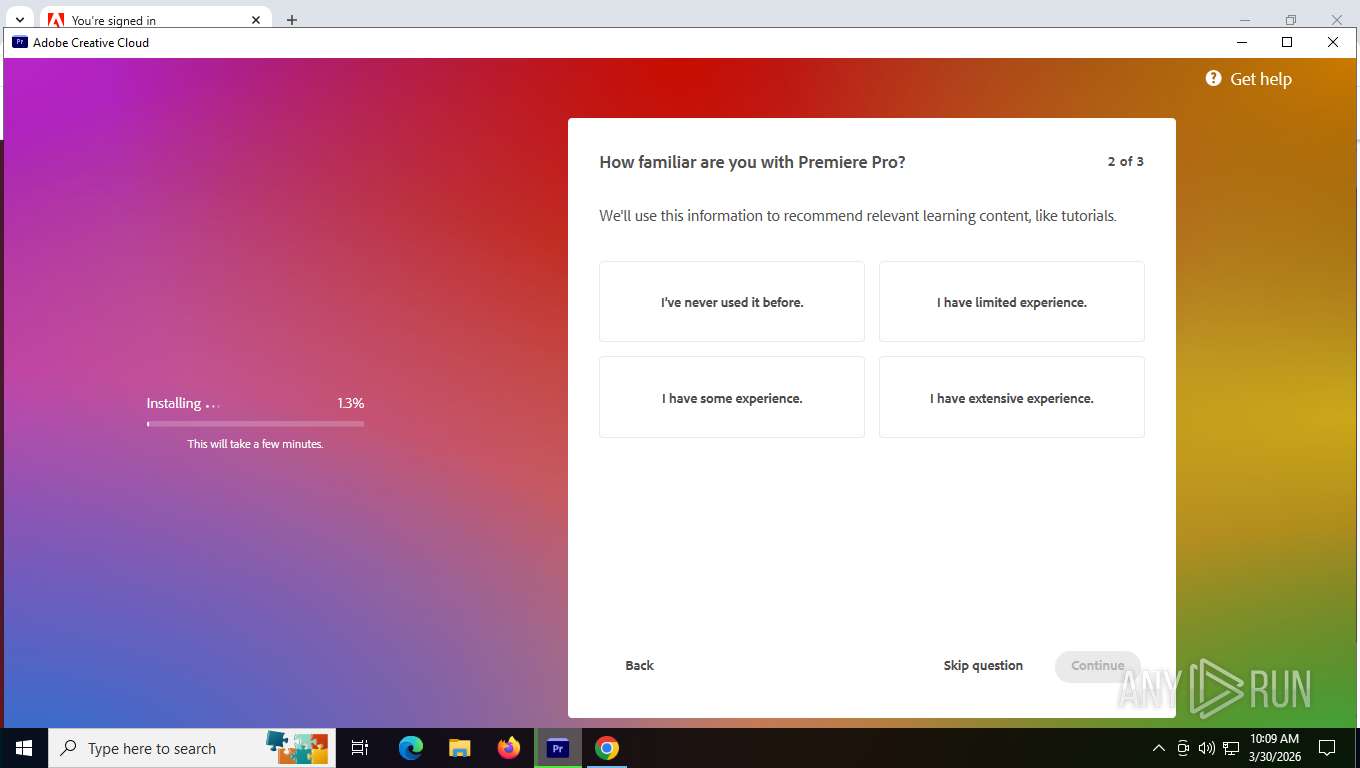Click the Adobe Creative Cloud title bar icon
1360x768 pixels.
point(19,42)
